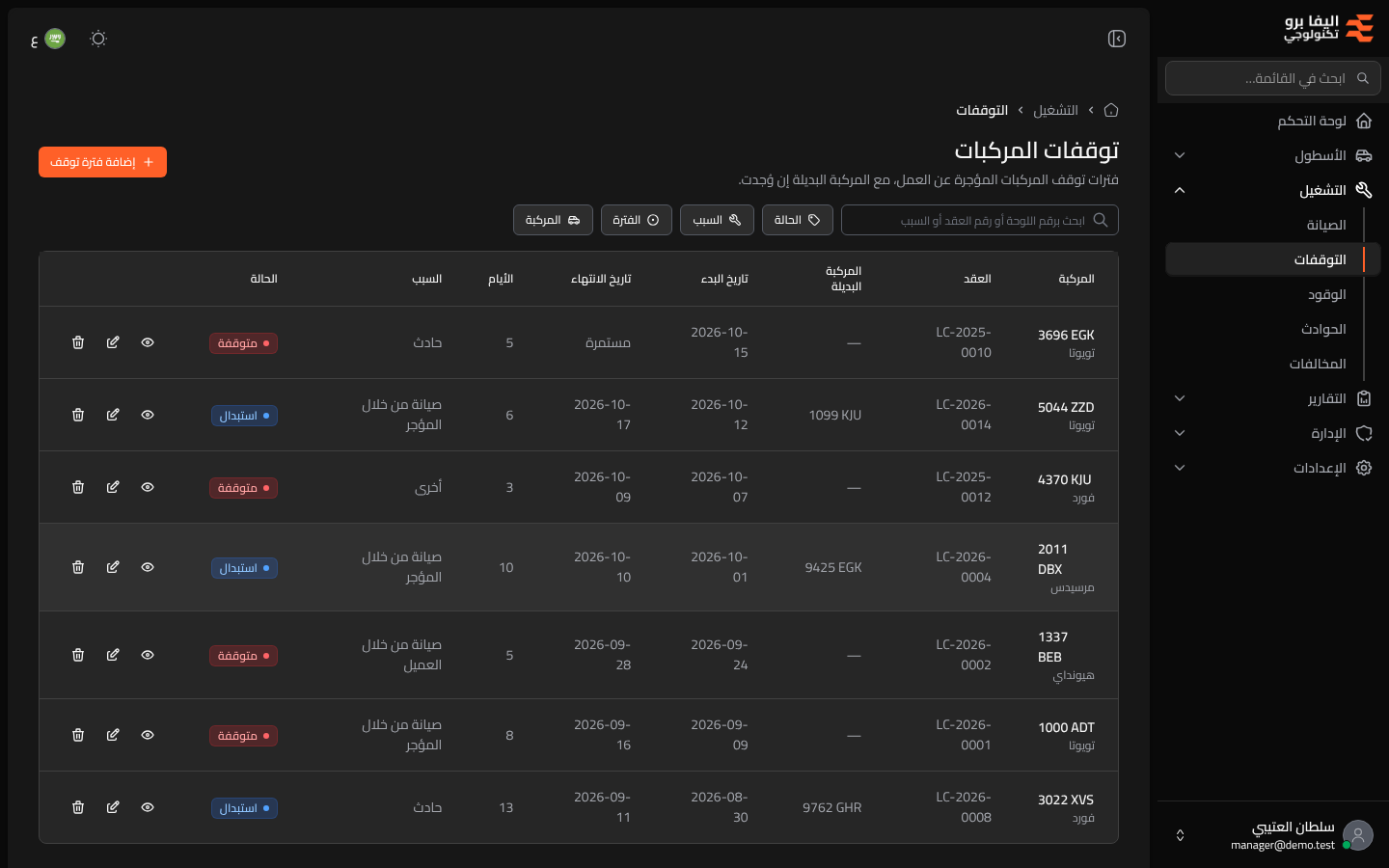The width and height of the screenshot is (1389, 868).
Task: View details of the 5044 ZZD row
Action: (148, 415)
